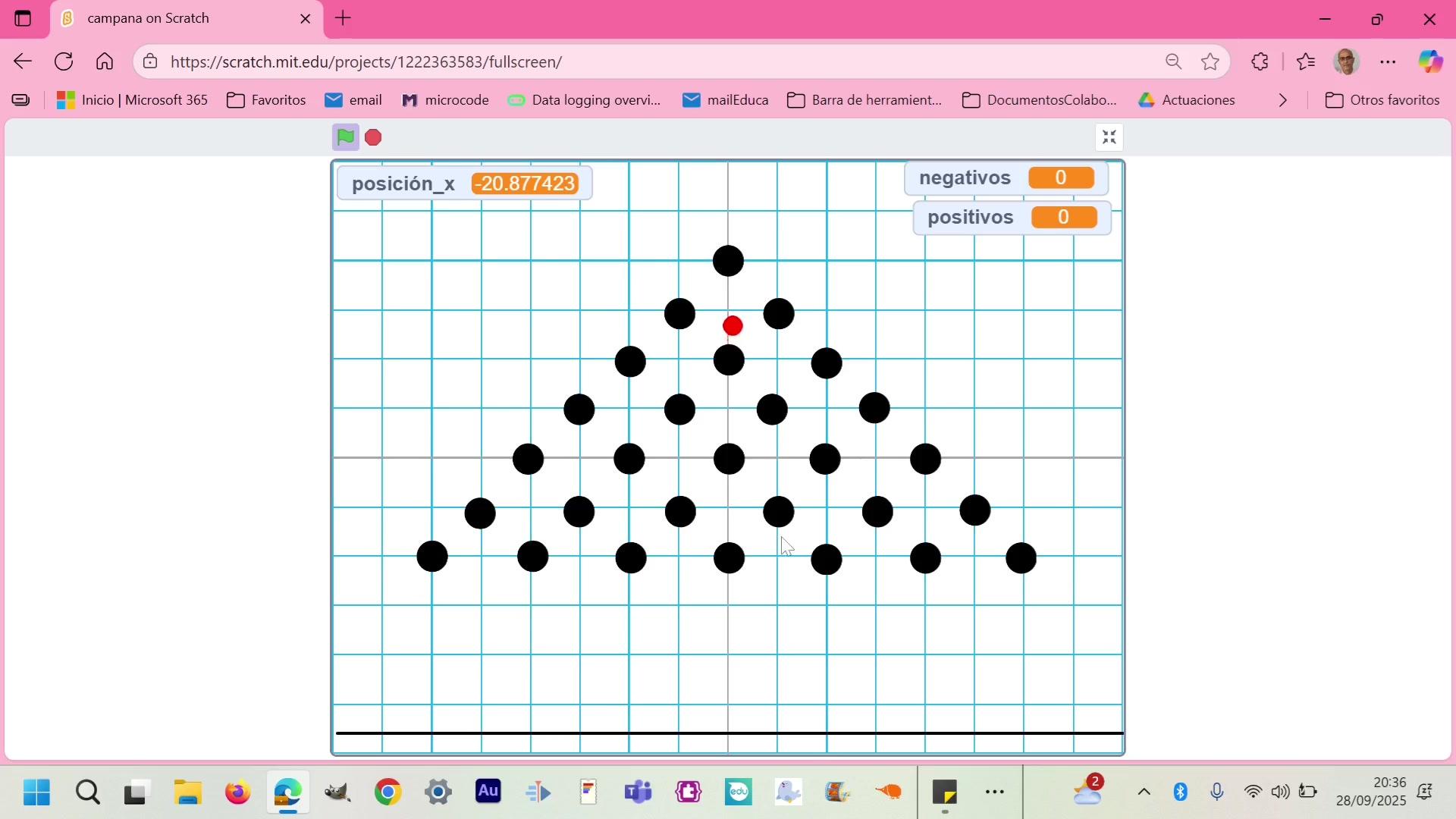The height and width of the screenshot is (819, 1456).
Task: Expand hidden bookmarks chevron
Action: coord(1283,100)
